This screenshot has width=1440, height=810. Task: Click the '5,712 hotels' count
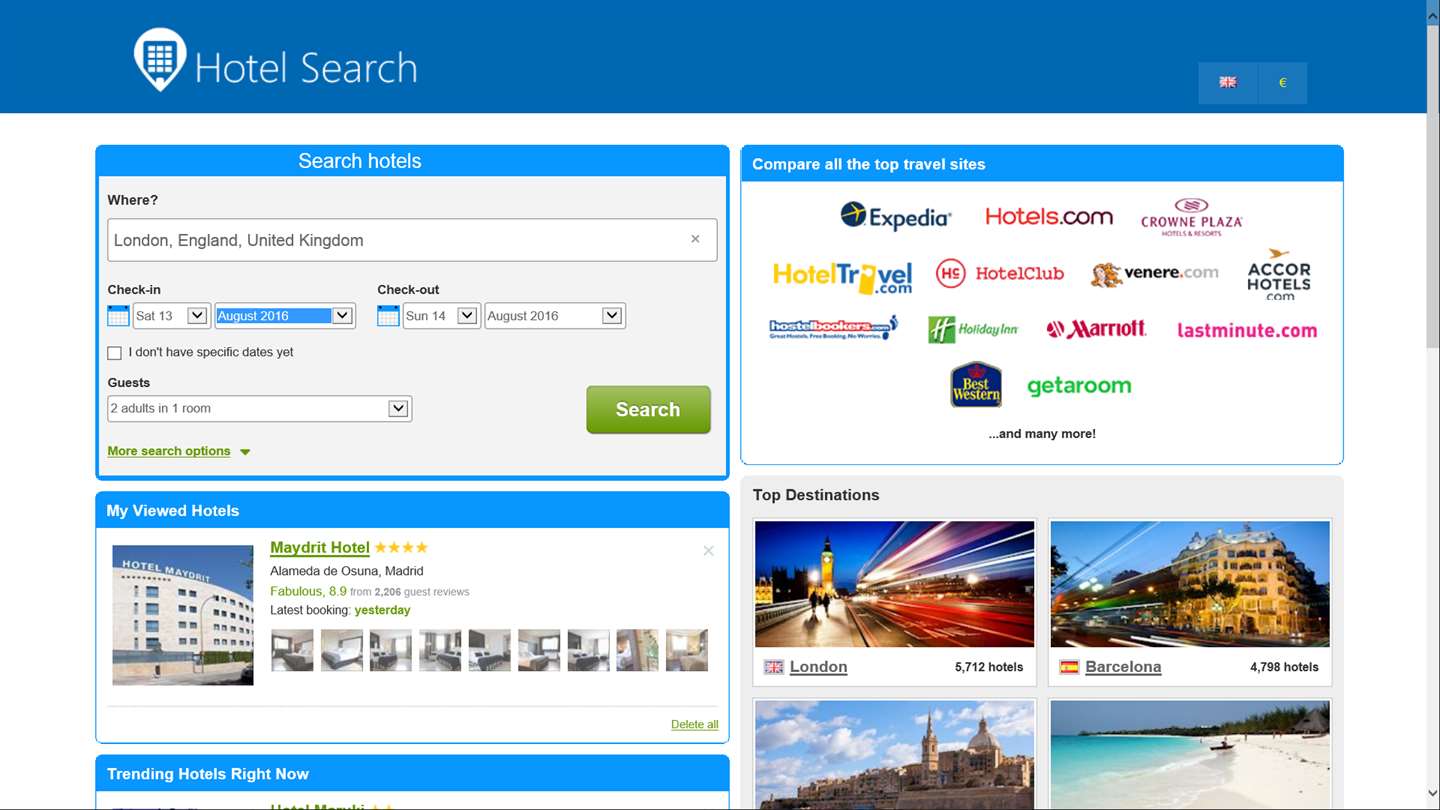click(x=989, y=667)
